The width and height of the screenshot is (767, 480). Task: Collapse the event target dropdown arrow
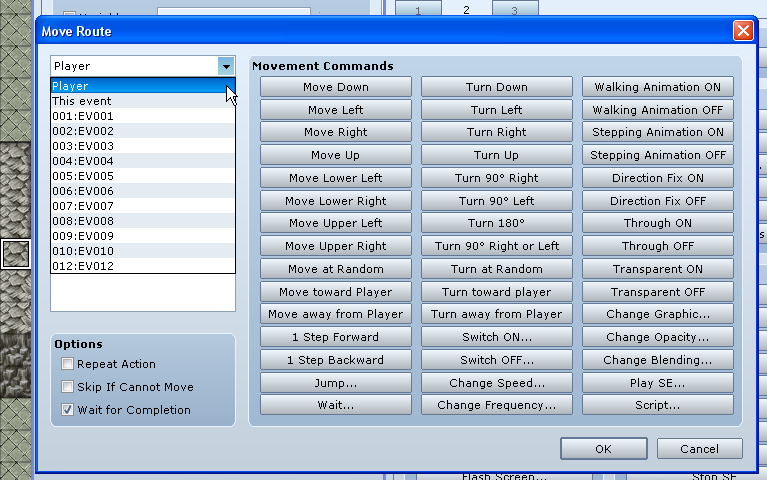(x=225, y=66)
